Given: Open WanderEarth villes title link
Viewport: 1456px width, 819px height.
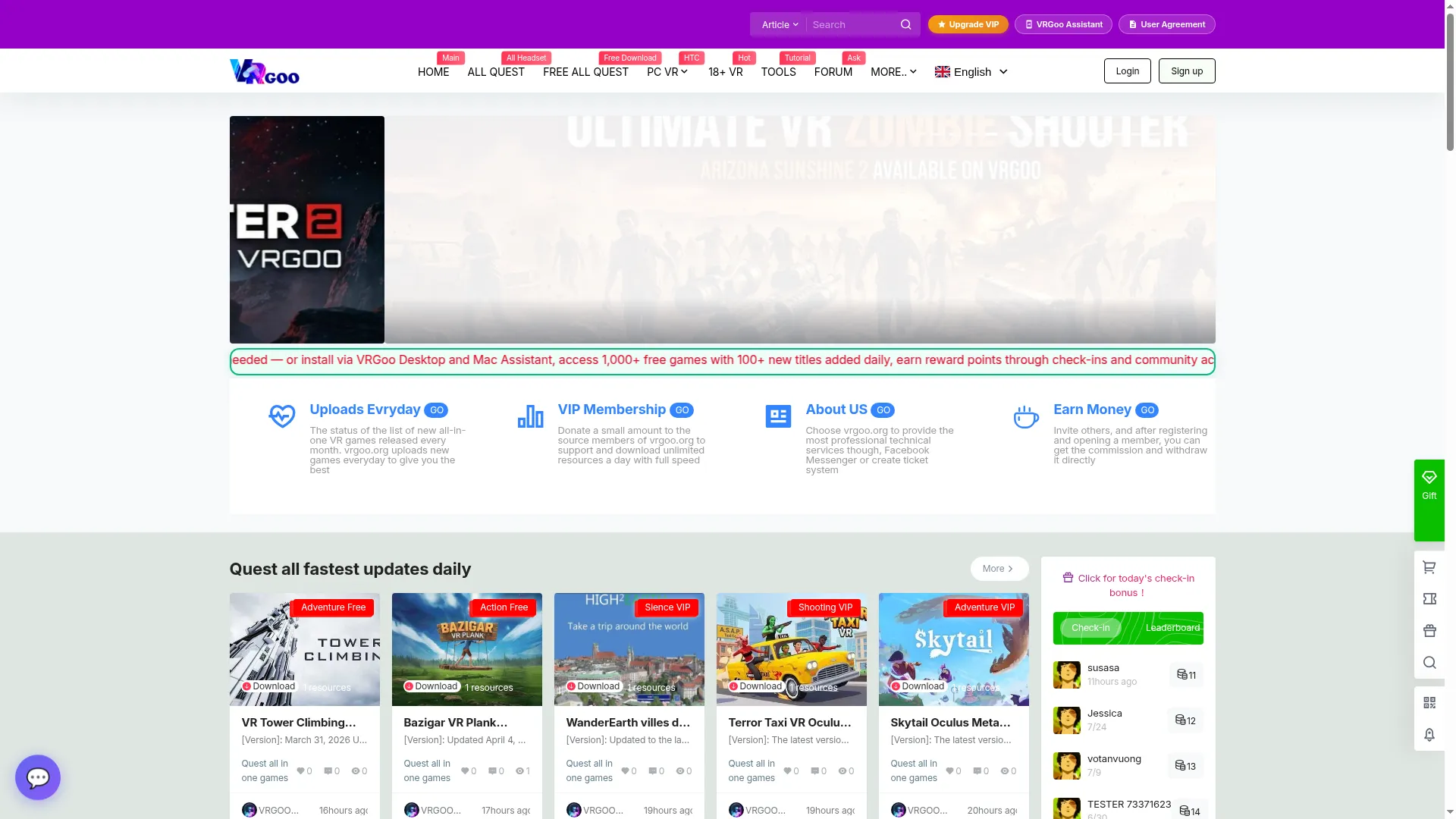Looking at the screenshot, I should click(x=628, y=723).
